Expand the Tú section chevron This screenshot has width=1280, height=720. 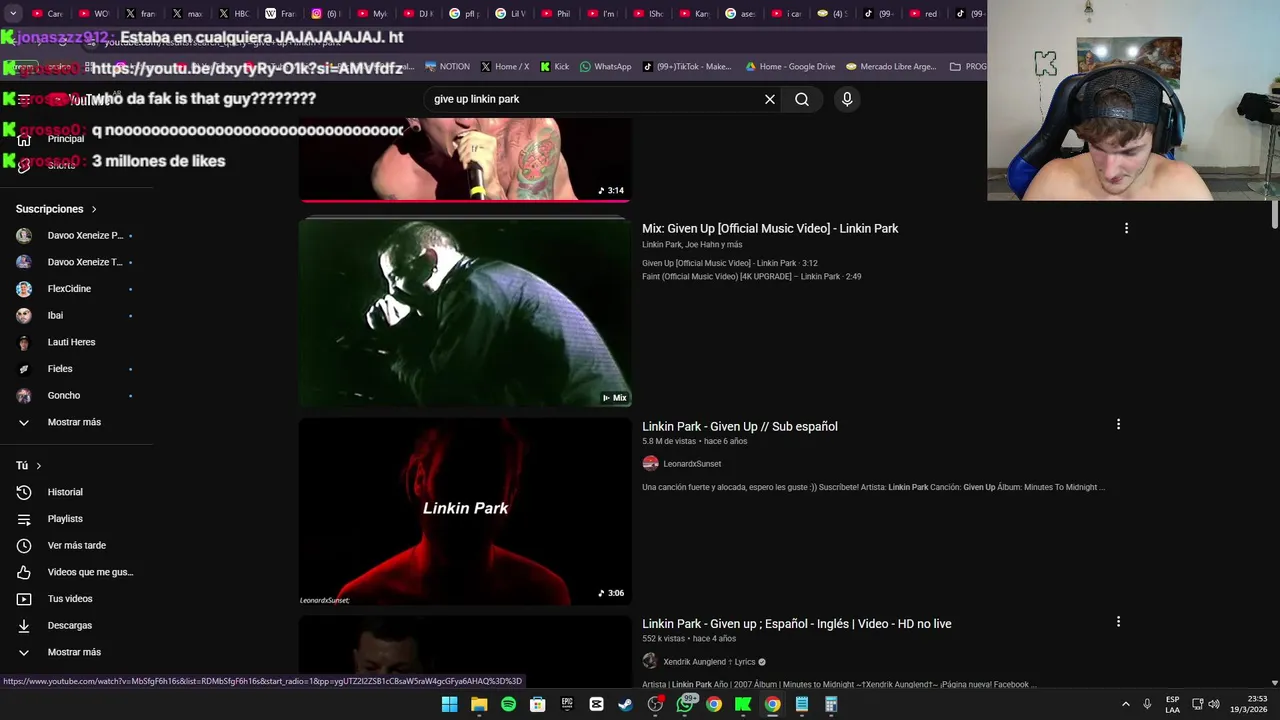point(39,466)
